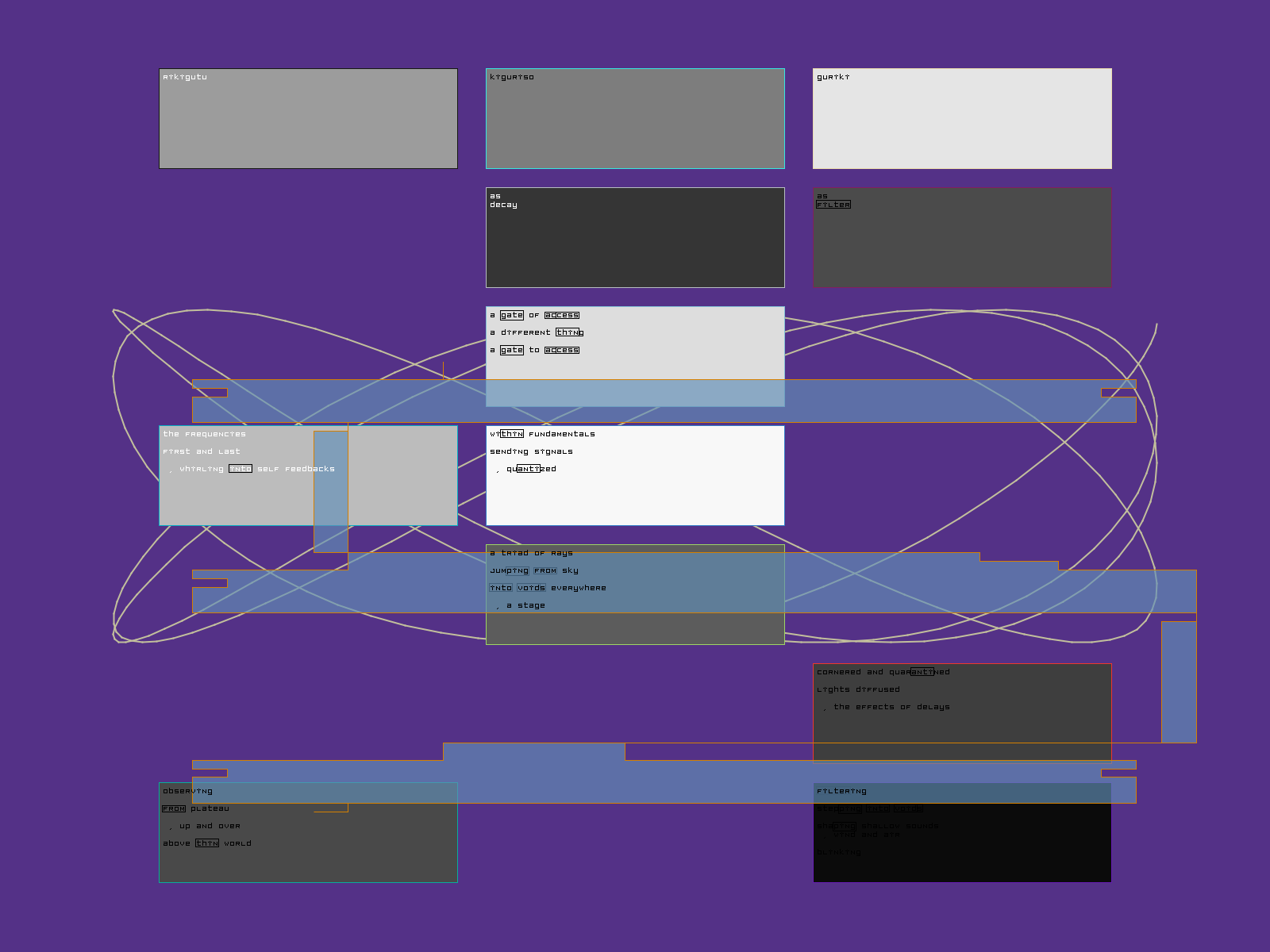Click the boxed 'into' before 'self feedbacks'
The width and height of the screenshot is (1270, 952).
(240, 469)
